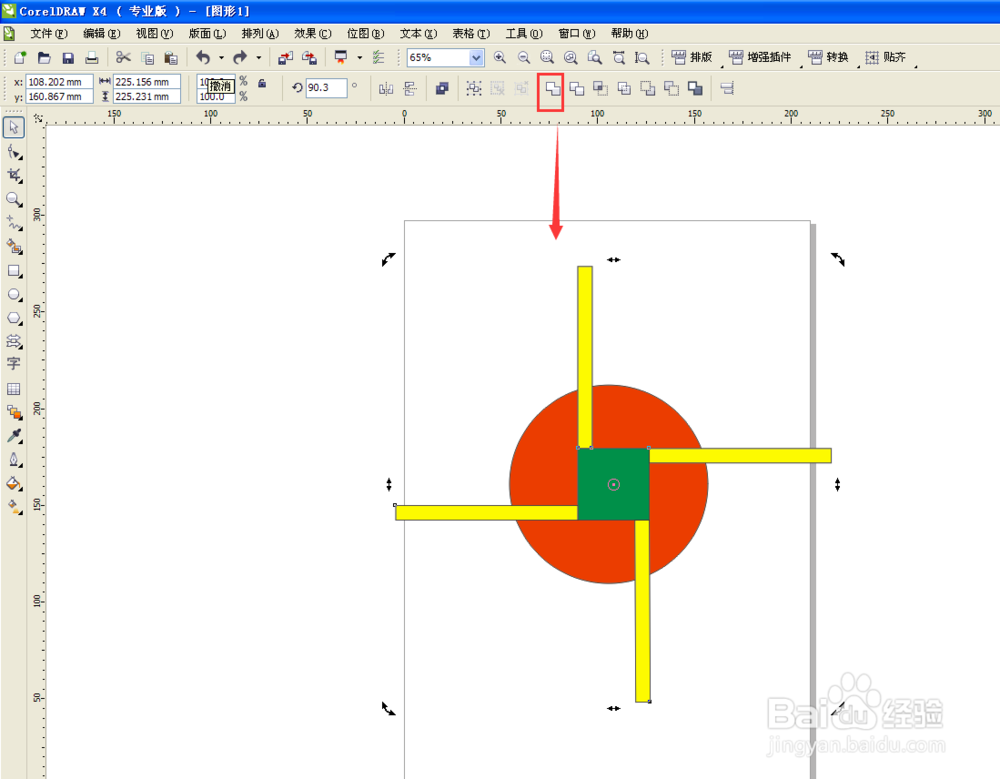Click the Zoom out magnifier icon
The image size is (1000, 779).
[x=524, y=57]
